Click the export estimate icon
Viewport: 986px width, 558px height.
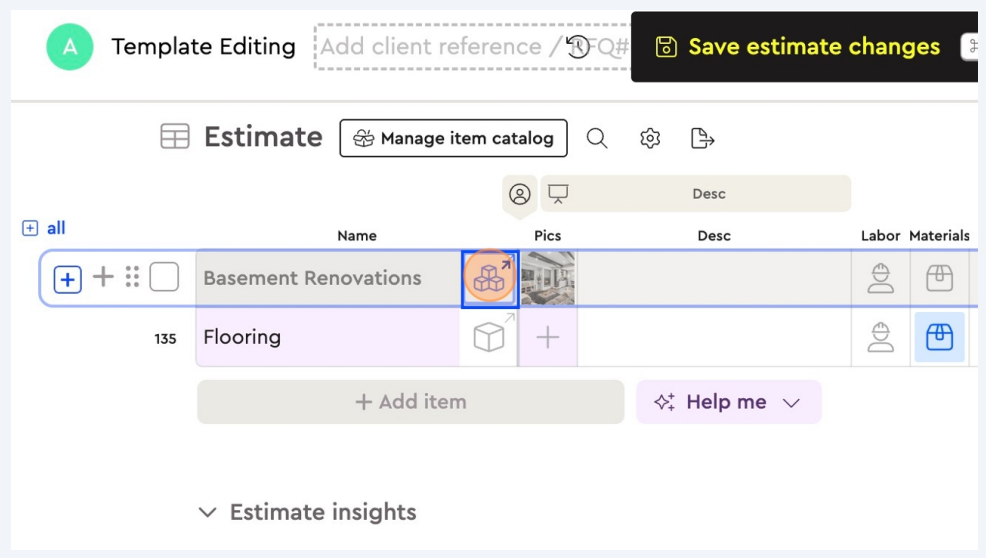(703, 139)
